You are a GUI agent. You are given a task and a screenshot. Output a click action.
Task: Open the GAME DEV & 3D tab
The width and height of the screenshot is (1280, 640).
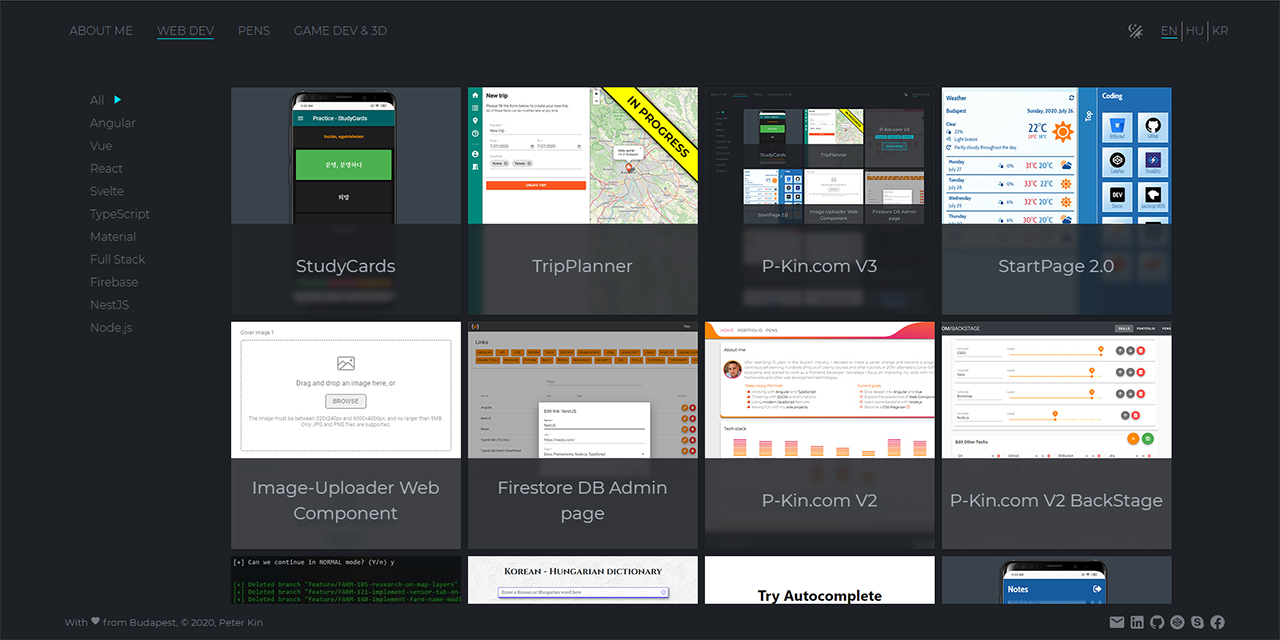pos(340,30)
